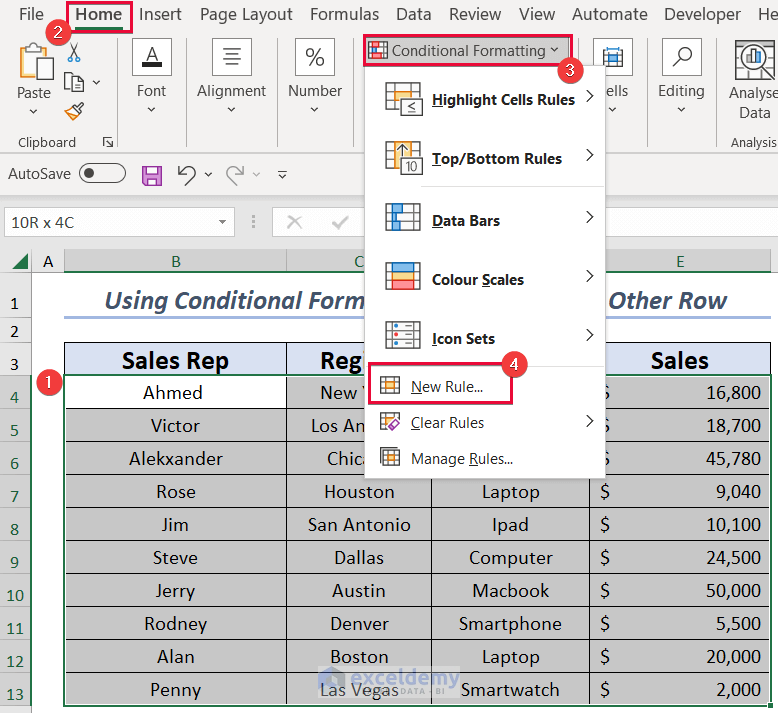Choose New Rule from the menu
The height and width of the screenshot is (713, 778).
pos(446,386)
